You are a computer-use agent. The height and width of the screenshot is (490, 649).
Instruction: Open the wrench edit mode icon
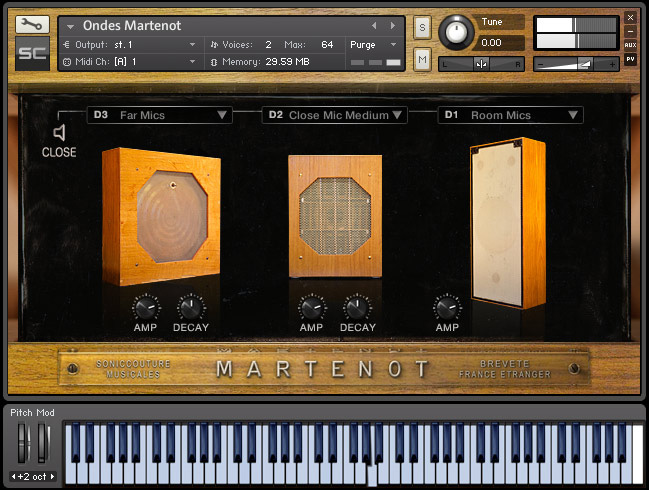point(32,25)
